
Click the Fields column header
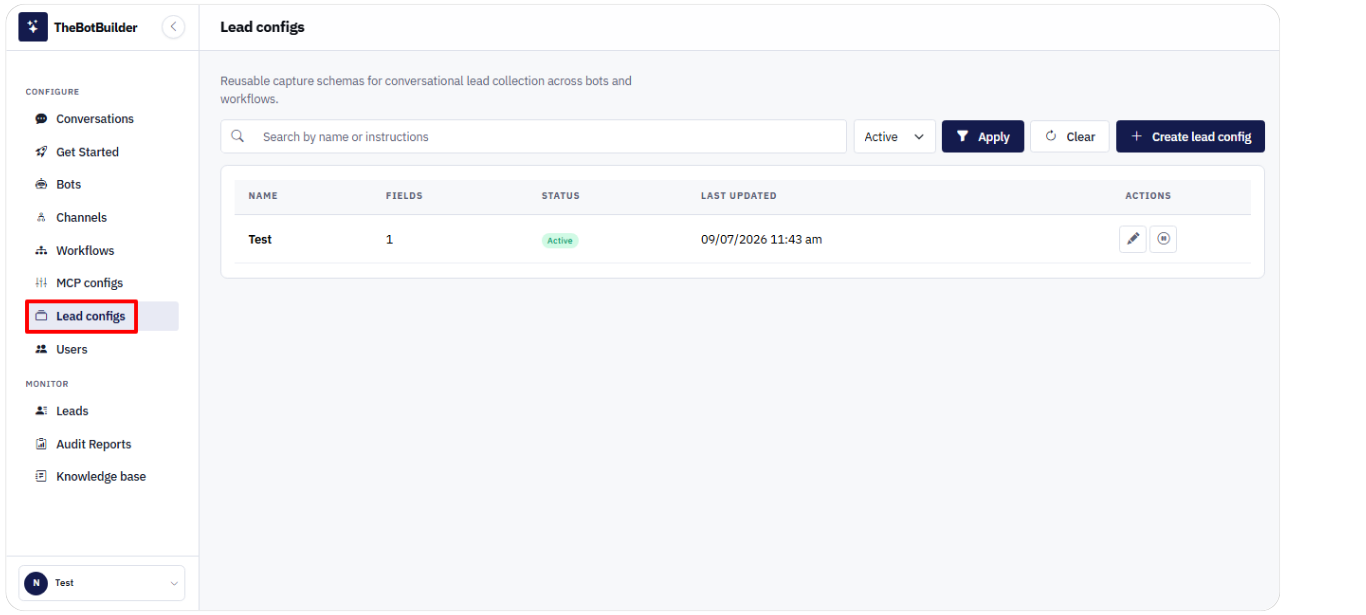pyautogui.click(x=404, y=196)
